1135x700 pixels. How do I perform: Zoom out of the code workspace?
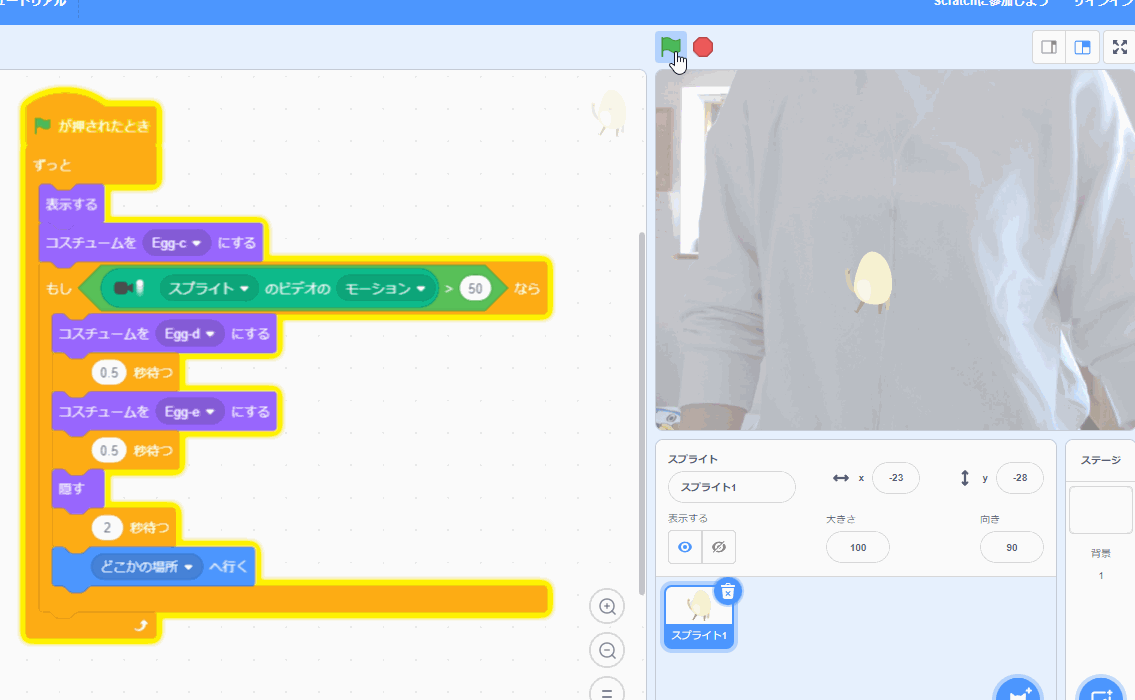[x=607, y=651]
